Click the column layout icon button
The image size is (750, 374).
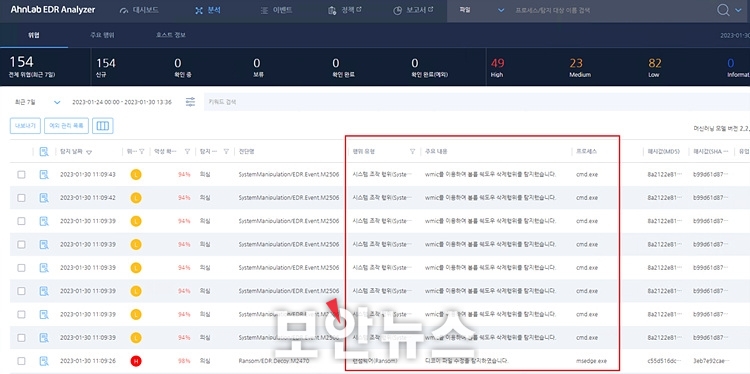tap(103, 126)
